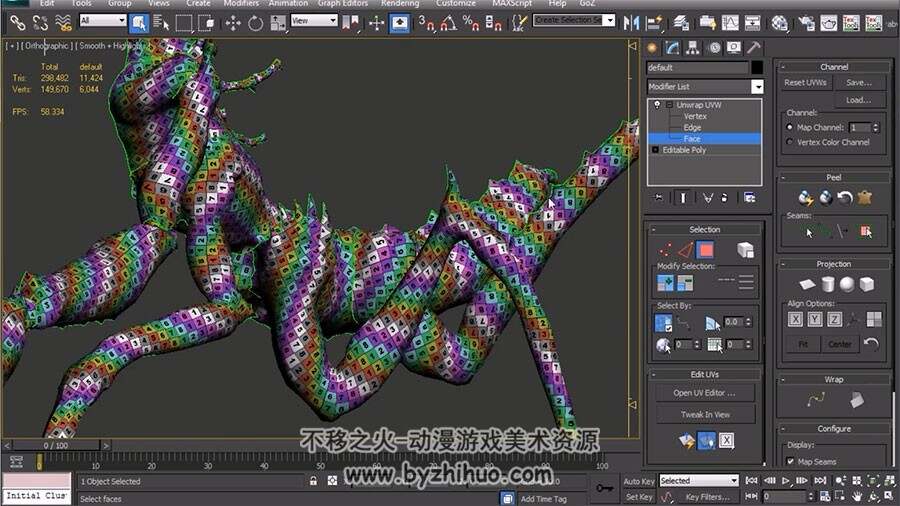Click the Quick Peel icon
Screen dimensions: 900x506
coord(805,198)
